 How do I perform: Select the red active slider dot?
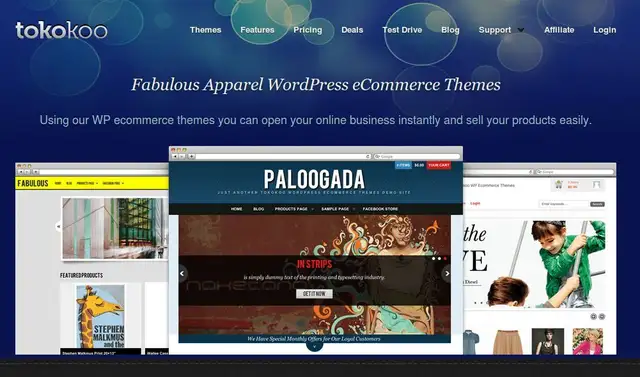pos(445,258)
